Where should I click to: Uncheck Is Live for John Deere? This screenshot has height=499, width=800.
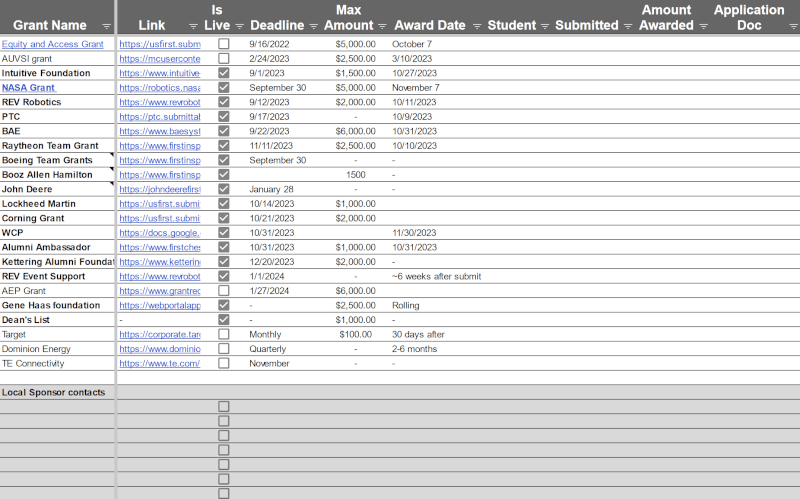click(x=223, y=189)
